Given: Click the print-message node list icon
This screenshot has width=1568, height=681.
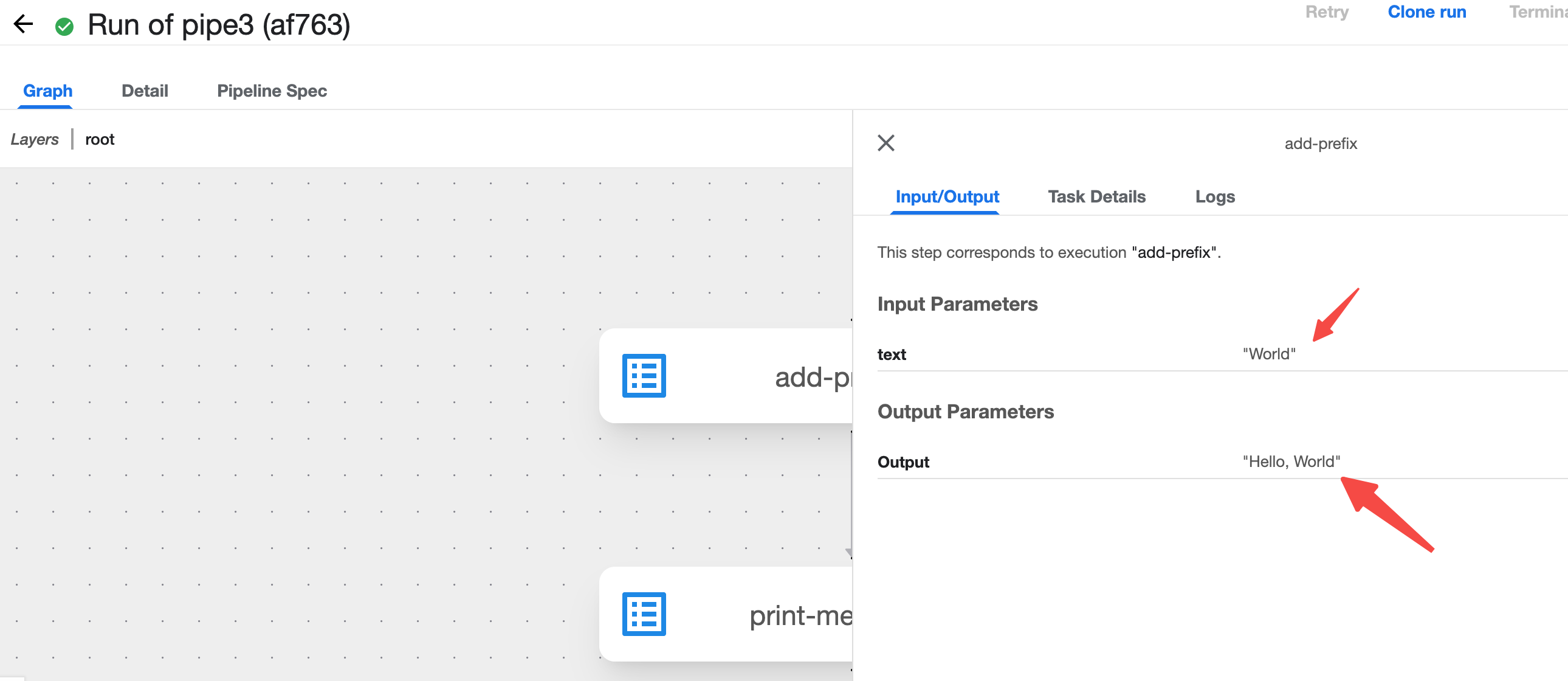Looking at the screenshot, I should point(644,614).
